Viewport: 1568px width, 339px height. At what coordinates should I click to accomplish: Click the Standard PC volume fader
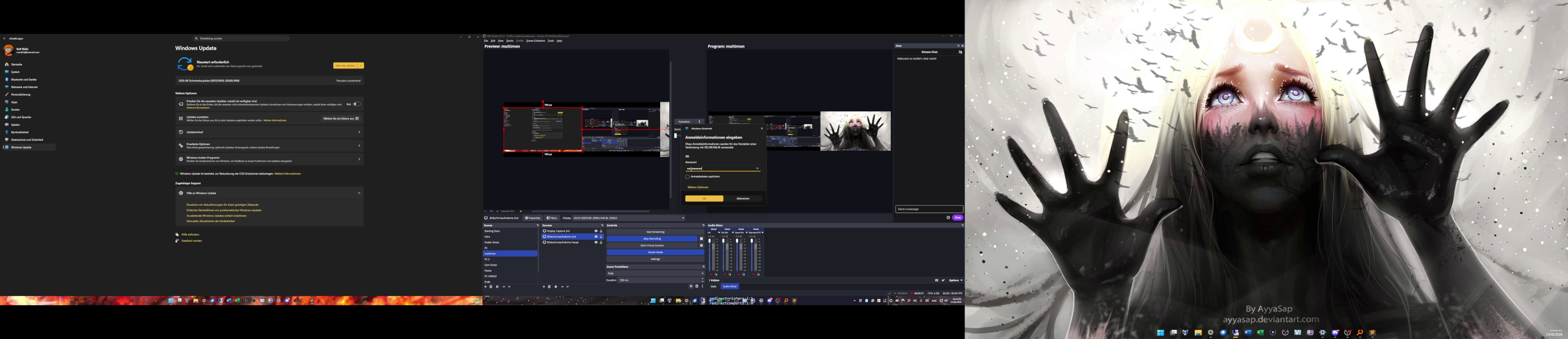point(752,255)
